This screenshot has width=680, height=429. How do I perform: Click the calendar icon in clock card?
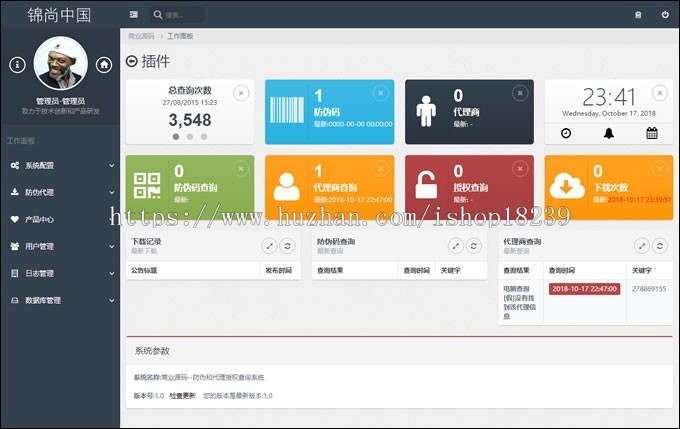tap(652, 133)
